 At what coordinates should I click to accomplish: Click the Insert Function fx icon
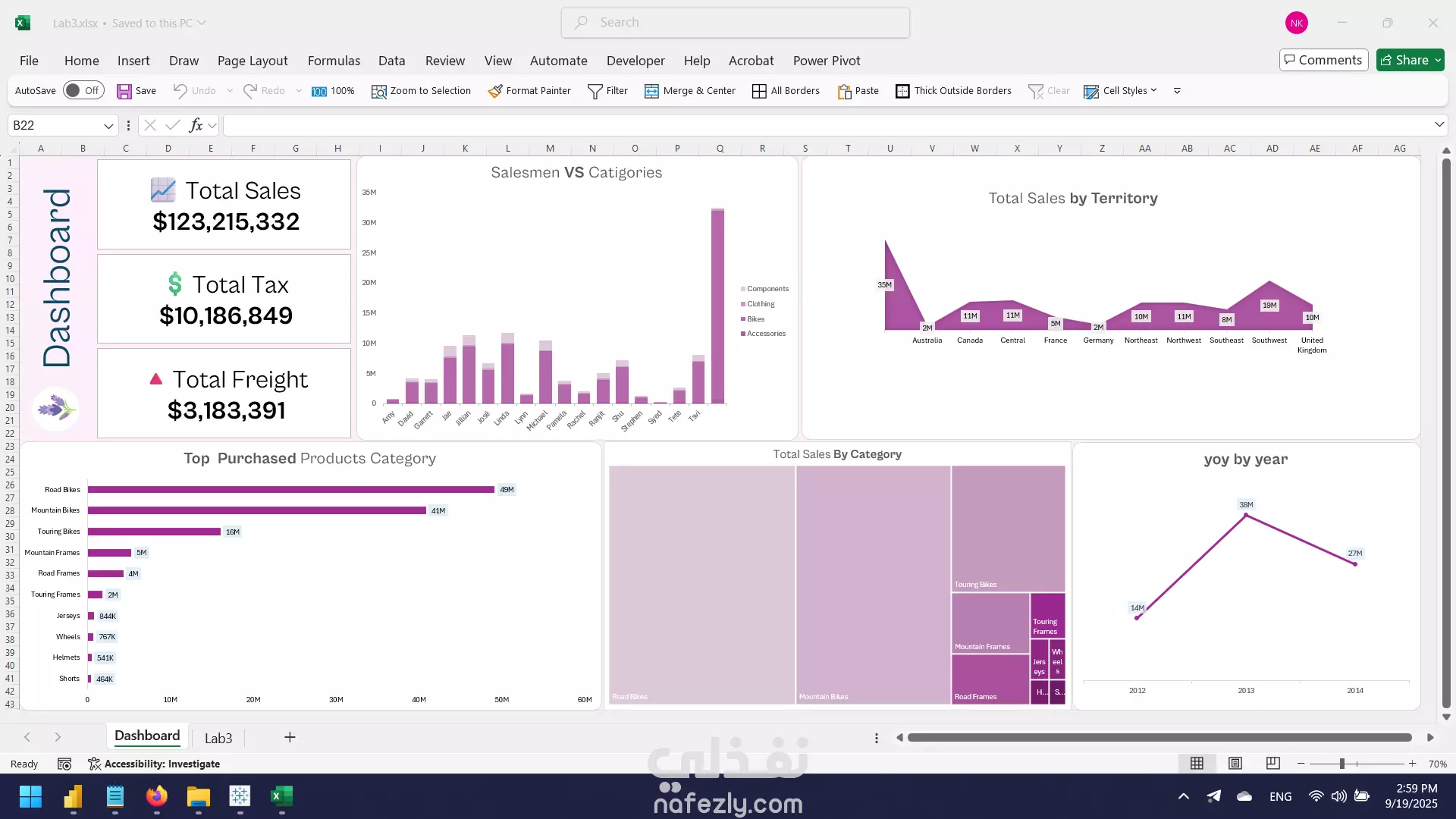[x=196, y=125]
